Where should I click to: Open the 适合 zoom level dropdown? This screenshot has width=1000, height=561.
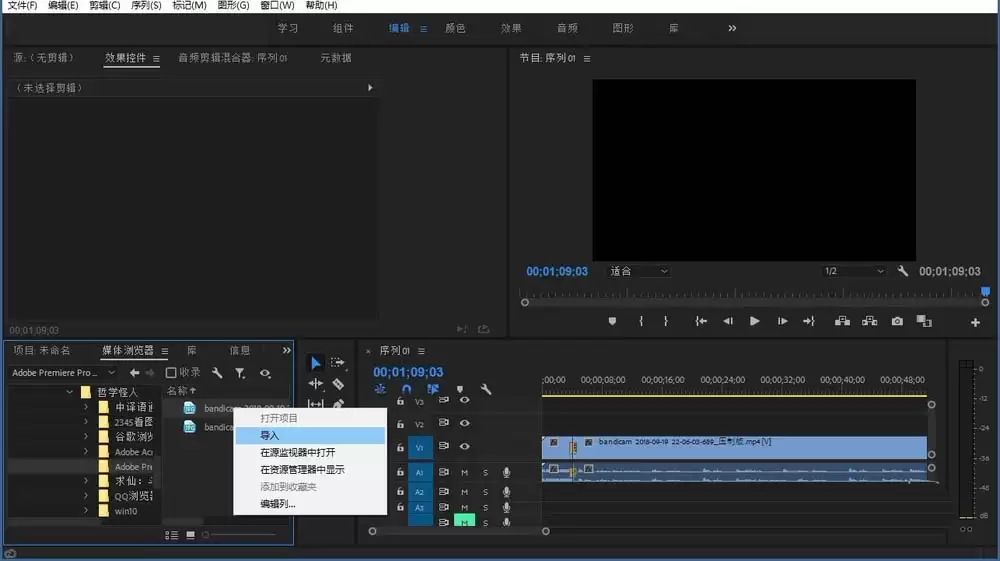coord(638,271)
